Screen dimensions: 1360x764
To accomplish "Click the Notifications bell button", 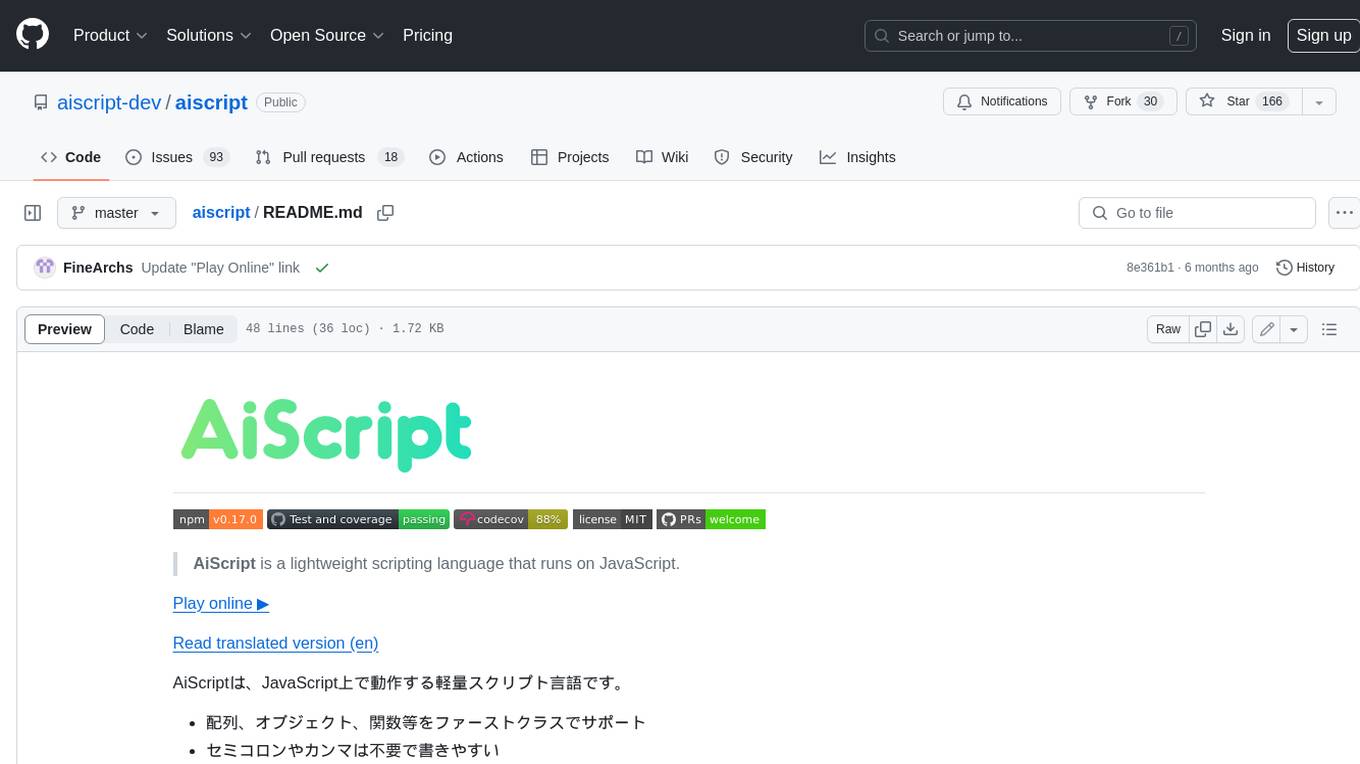I will tap(1002, 101).
